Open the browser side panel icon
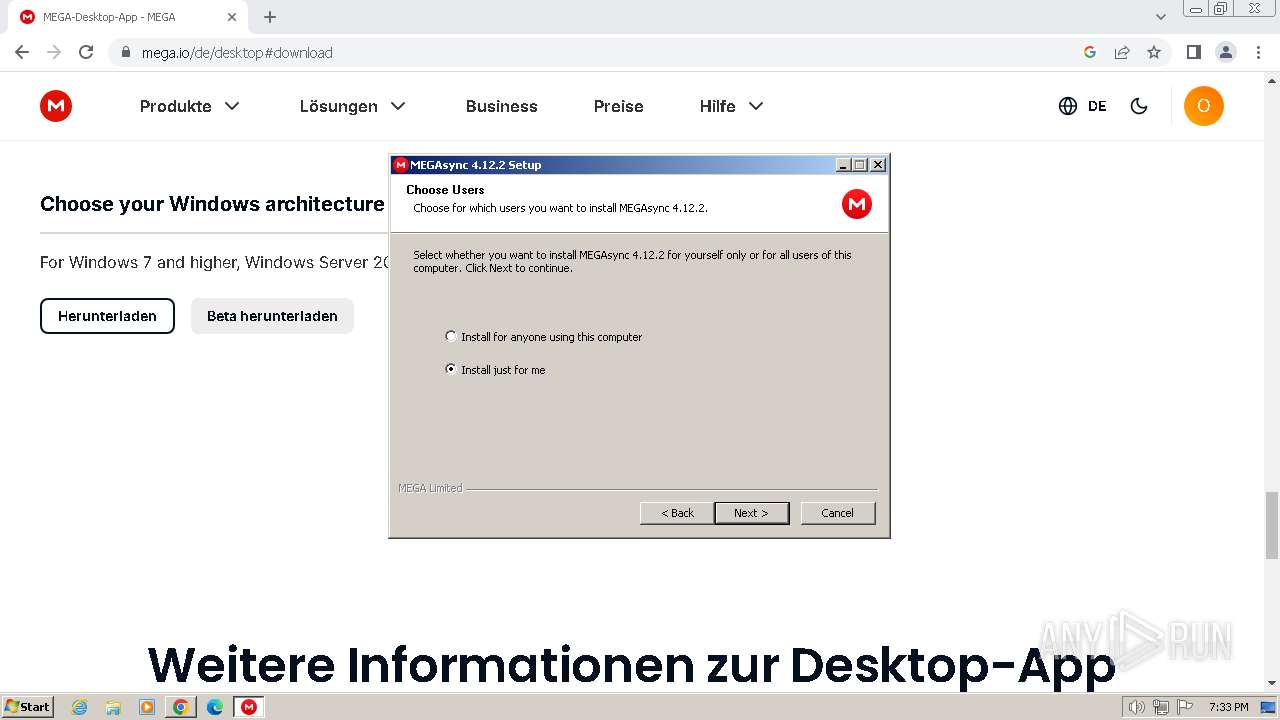Image resolution: width=1280 pixels, height=720 pixels. tap(1193, 52)
